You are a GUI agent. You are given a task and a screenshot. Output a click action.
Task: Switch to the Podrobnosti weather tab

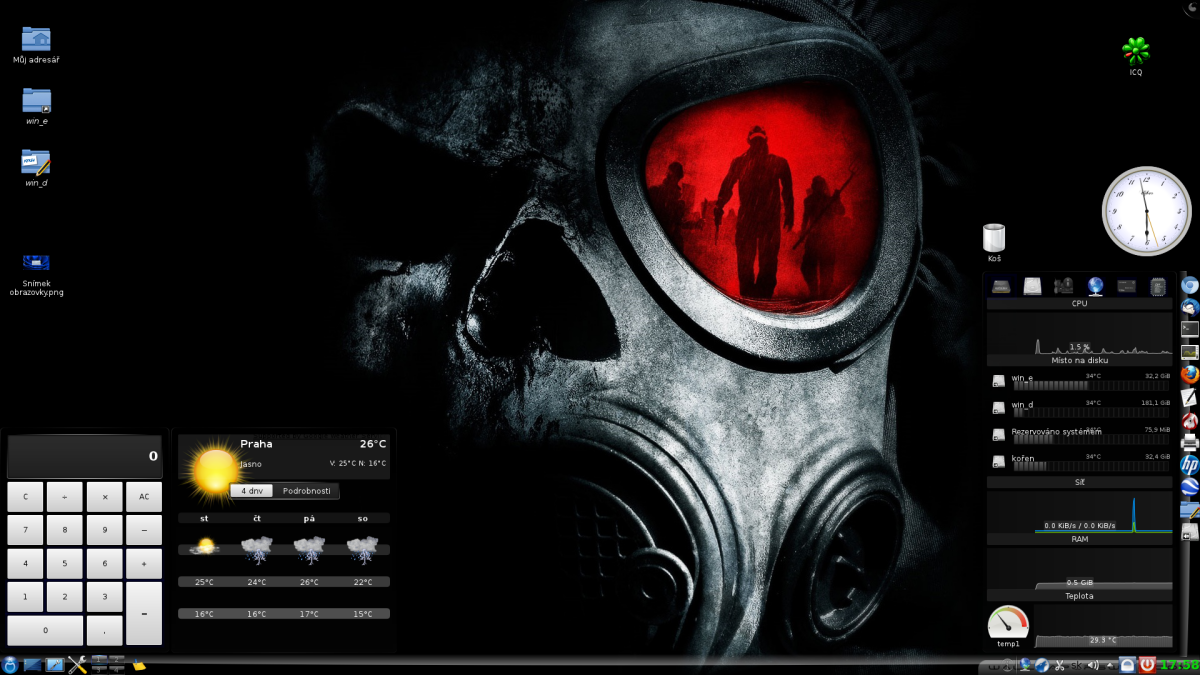pyautogui.click(x=306, y=491)
